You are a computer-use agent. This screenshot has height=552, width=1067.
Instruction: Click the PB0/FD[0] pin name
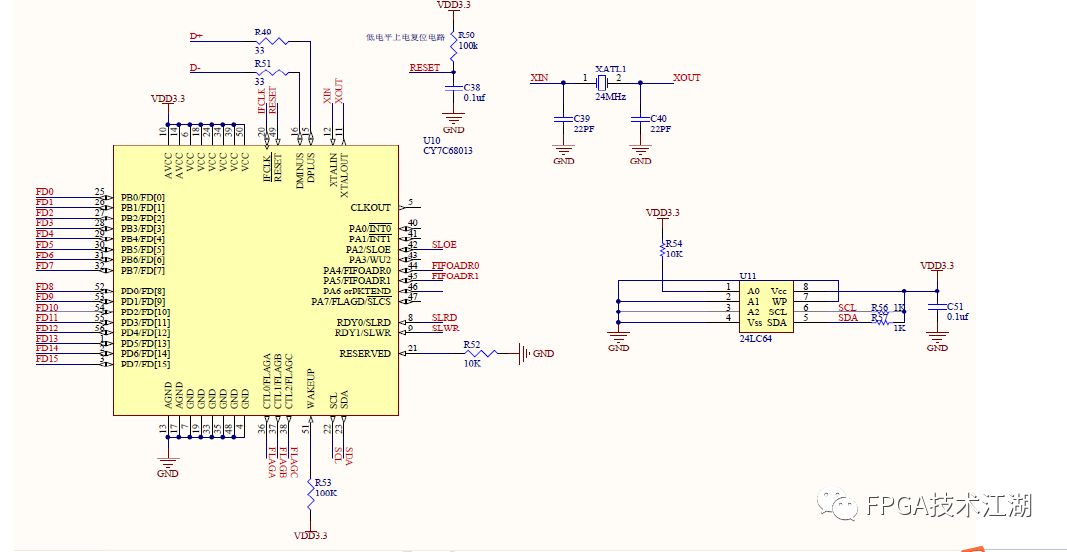[x=143, y=197]
